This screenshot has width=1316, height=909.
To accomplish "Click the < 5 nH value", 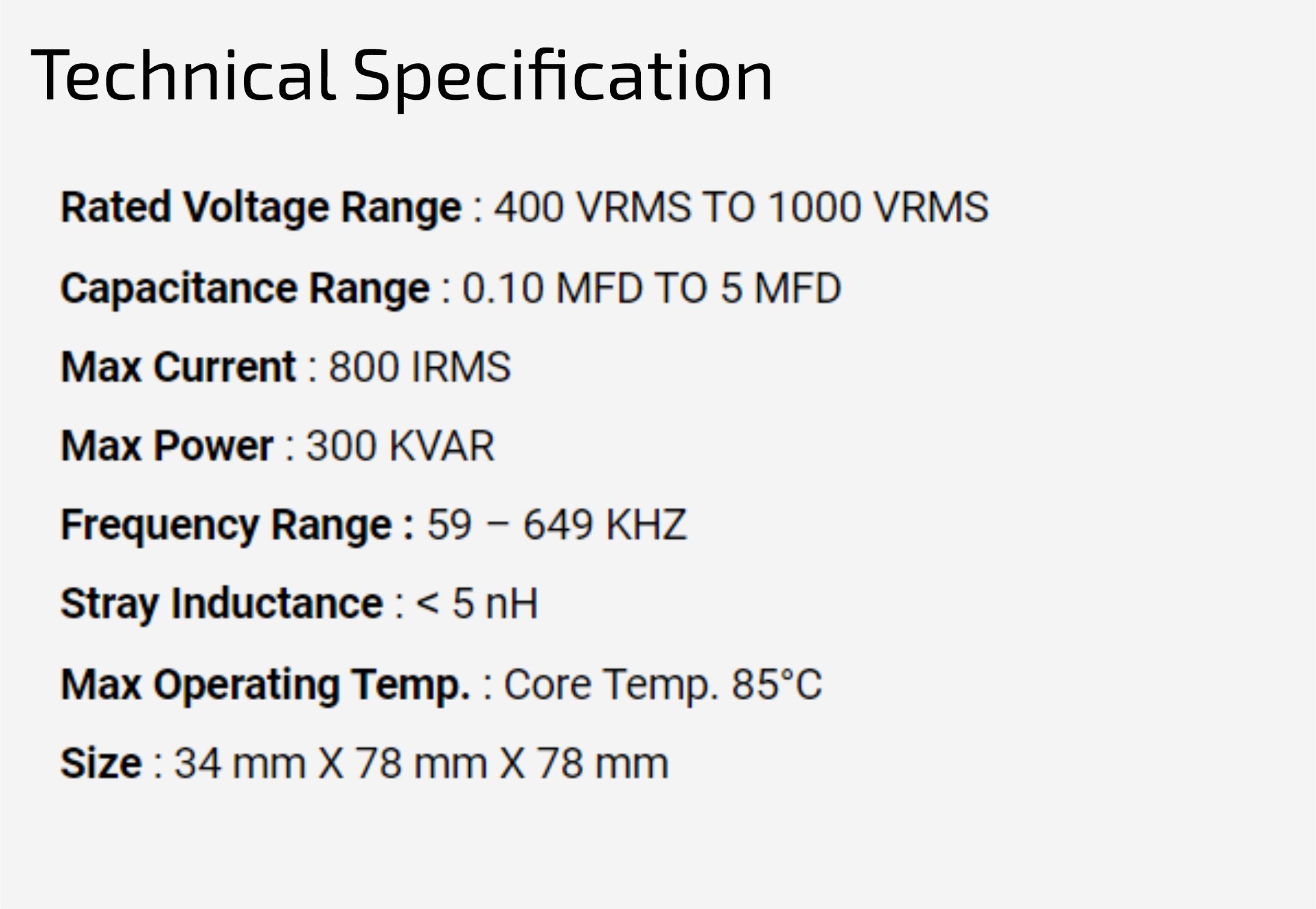I will (x=476, y=604).
